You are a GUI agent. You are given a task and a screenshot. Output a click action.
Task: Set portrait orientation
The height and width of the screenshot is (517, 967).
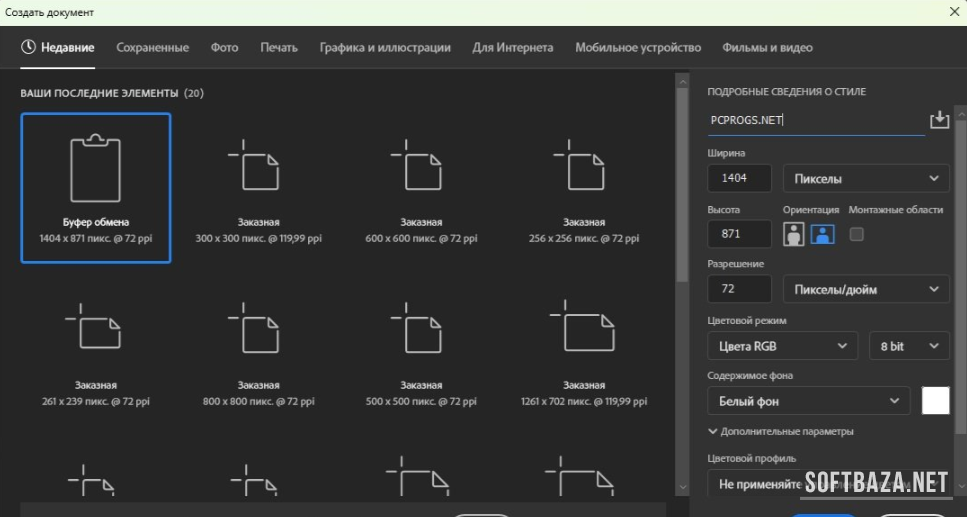point(794,234)
